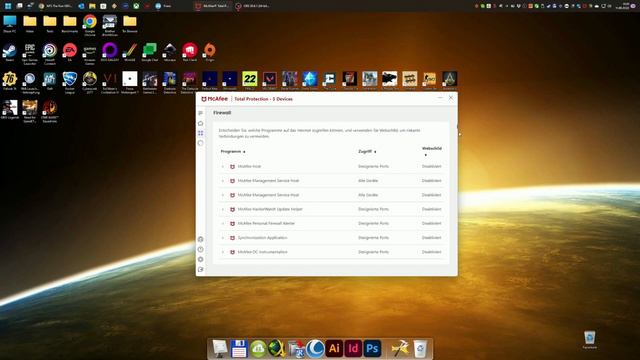Switch to McAfee taskbar button
This screenshot has width=640, height=360.
point(212,6)
